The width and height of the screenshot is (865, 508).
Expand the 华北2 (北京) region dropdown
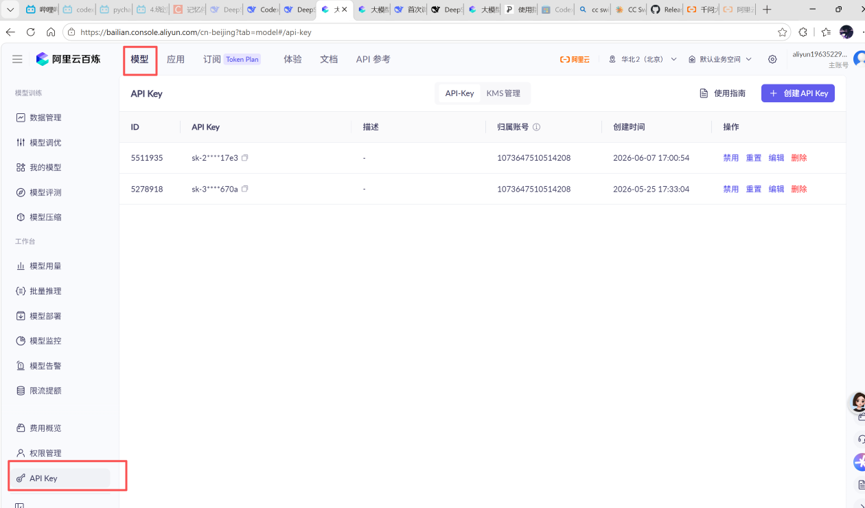(643, 59)
